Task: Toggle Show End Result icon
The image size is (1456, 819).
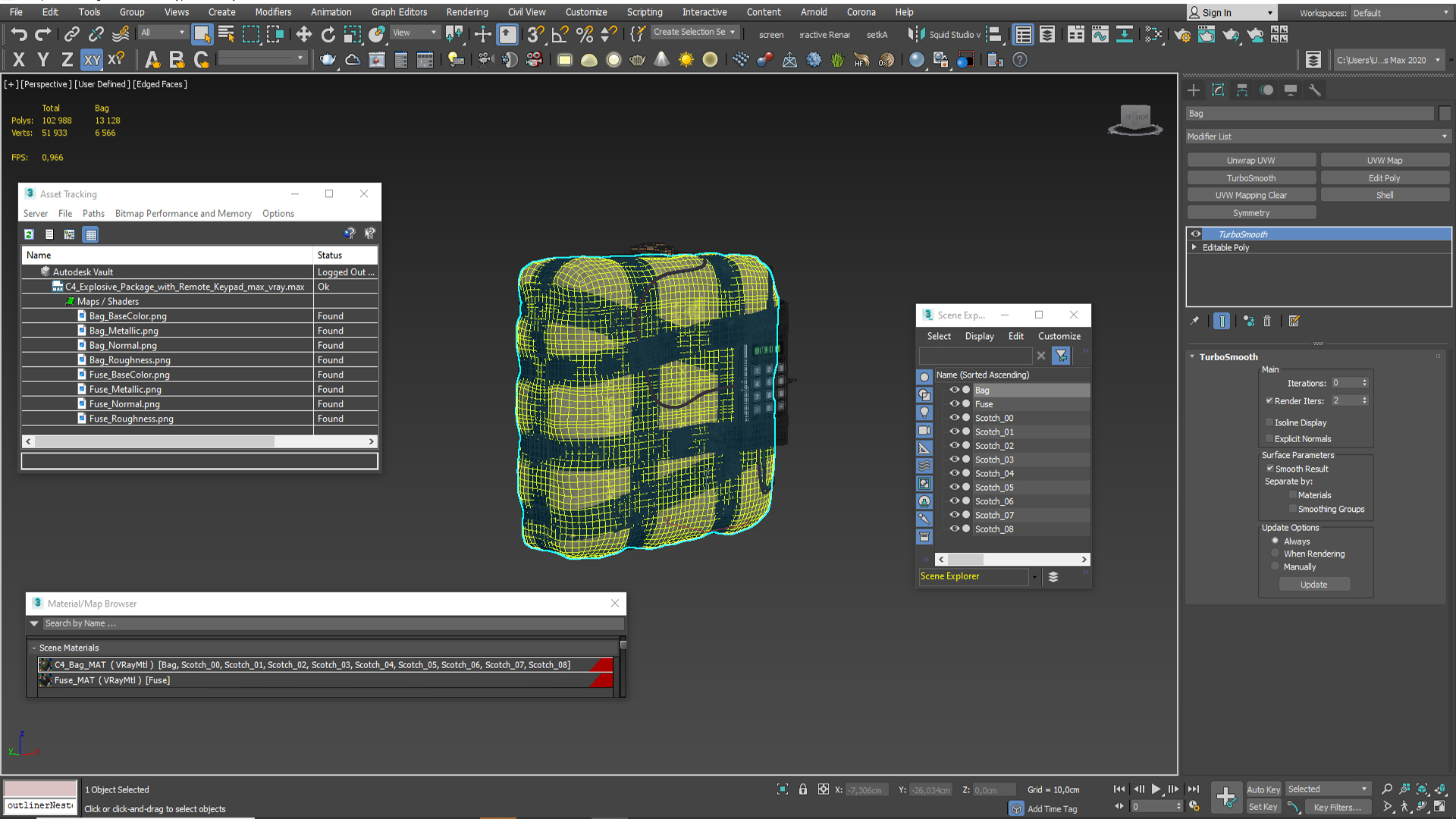Action: point(1222,322)
